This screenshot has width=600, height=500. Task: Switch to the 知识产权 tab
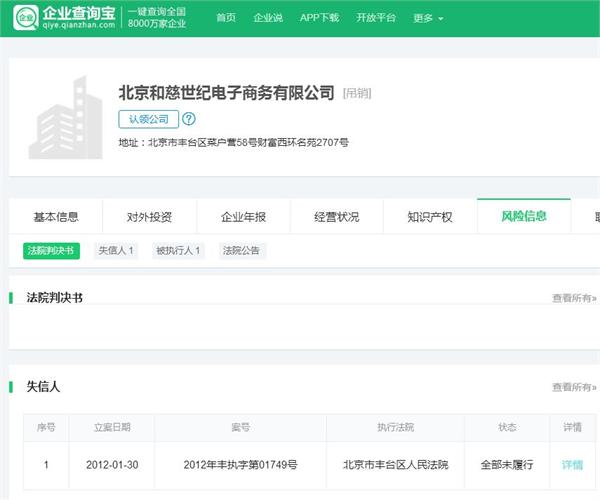[x=430, y=217]
